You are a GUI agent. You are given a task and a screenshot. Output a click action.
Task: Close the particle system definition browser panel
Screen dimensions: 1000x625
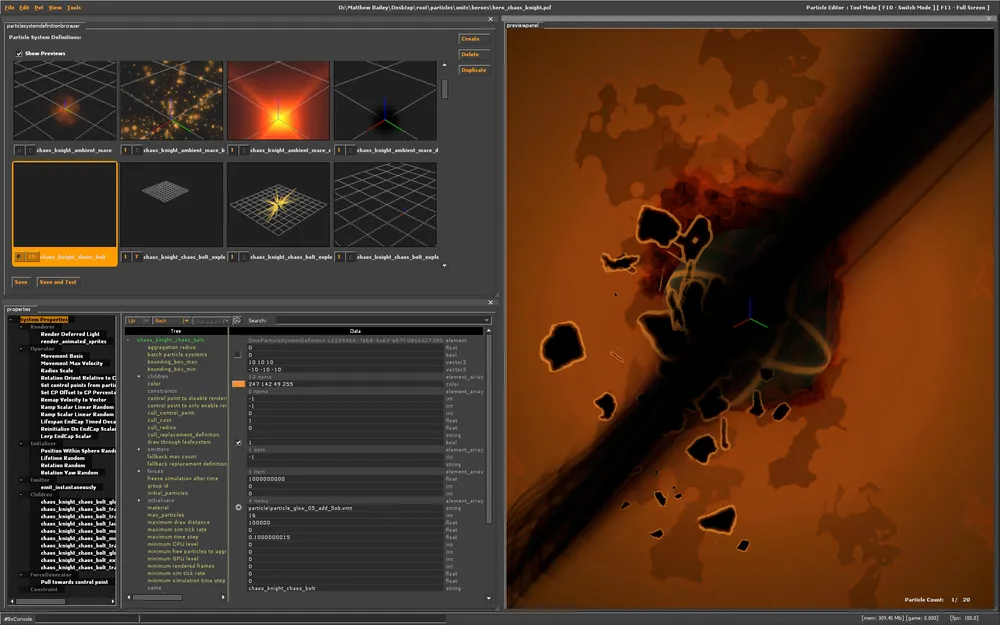tap(490, 19)
